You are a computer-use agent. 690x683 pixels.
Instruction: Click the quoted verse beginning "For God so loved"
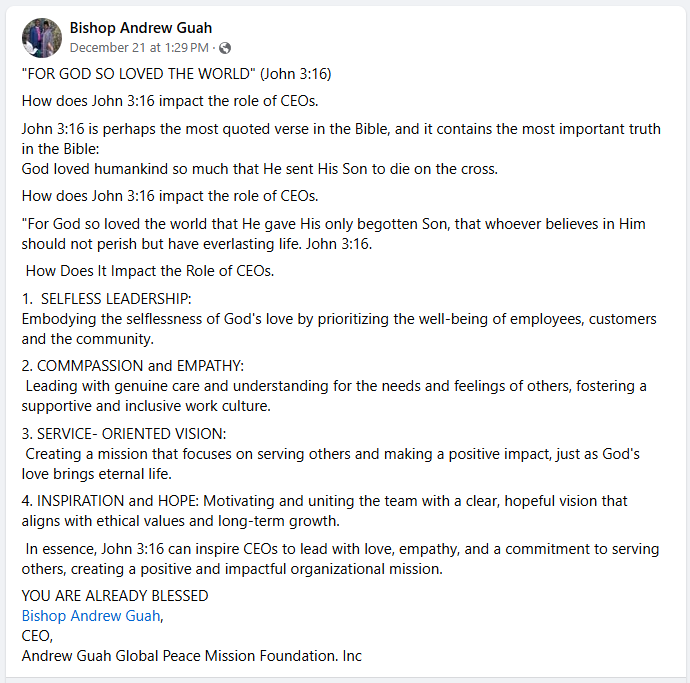coord(334,234)
